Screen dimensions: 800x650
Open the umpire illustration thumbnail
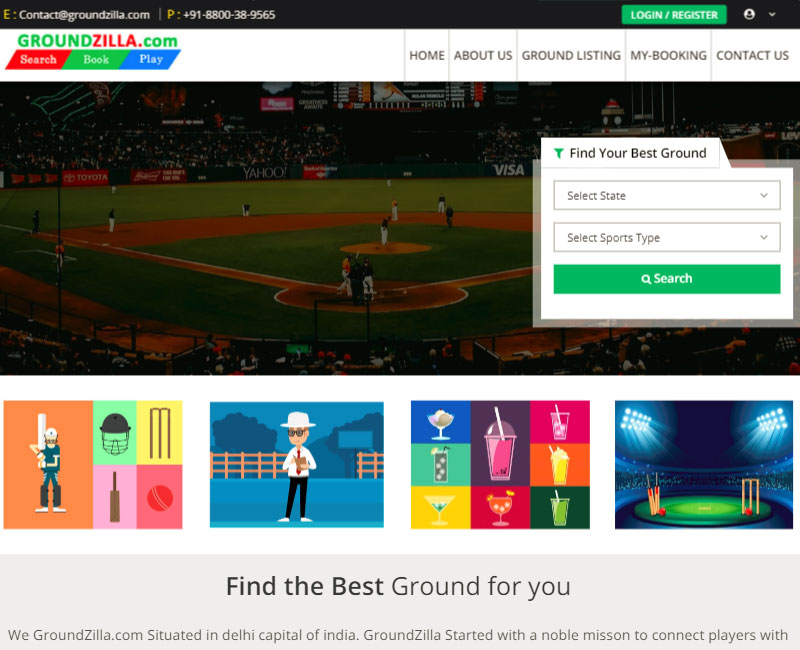(x=296, y=465)
